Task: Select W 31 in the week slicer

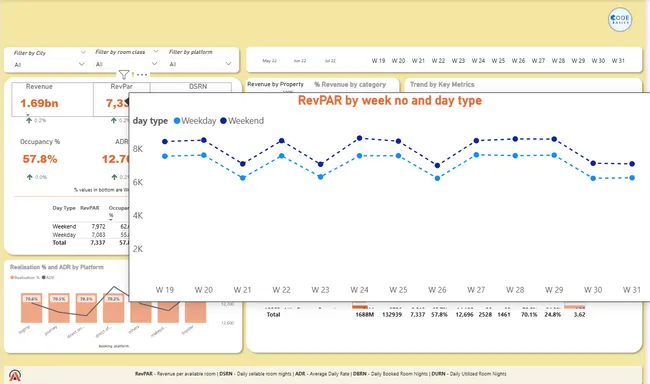Action: click(618, 61)
